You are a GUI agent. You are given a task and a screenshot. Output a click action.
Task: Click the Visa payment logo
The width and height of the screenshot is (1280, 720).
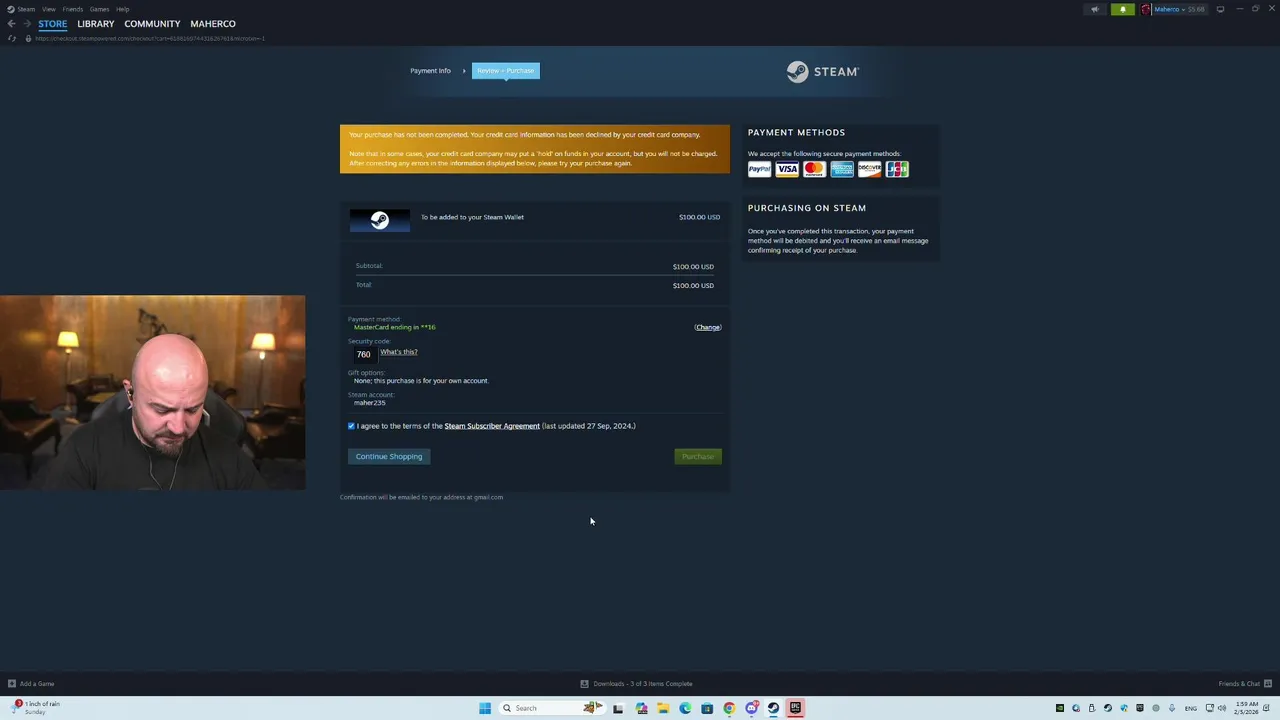pyautogui.click(x=787, y=169)
